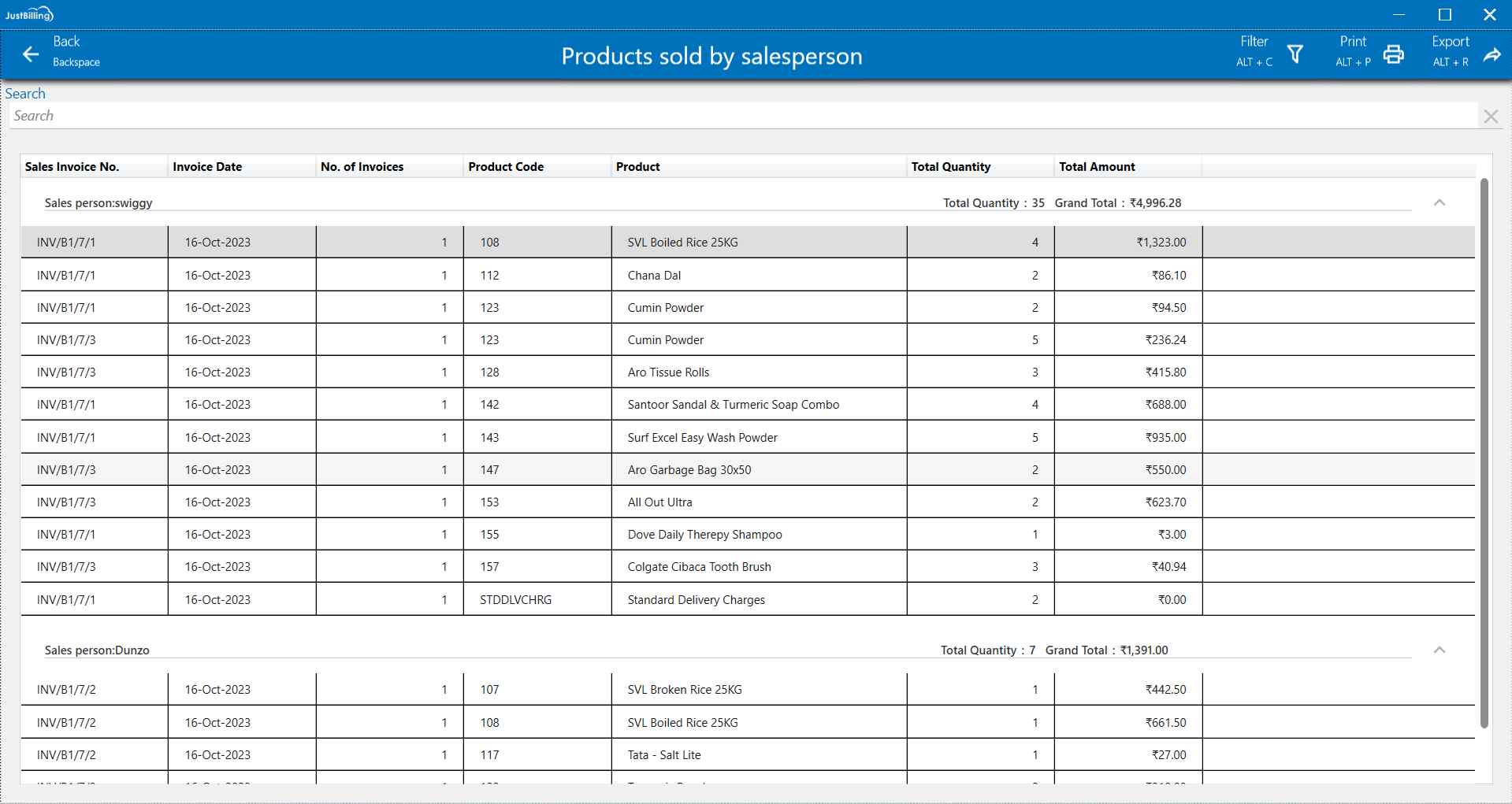The width and height of the screenshot is (1512, 804).
Task: Select the Tata - Salt Lite row
Action: (x=663, y=755)
